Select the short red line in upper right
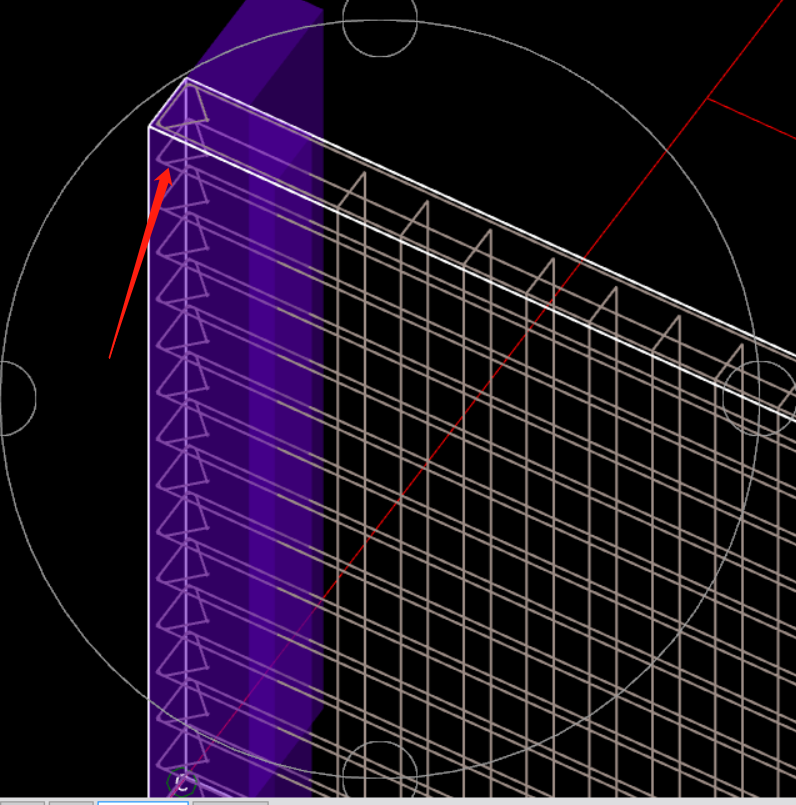796x805 pixels. pyautogui.click(x=750, y=119)
